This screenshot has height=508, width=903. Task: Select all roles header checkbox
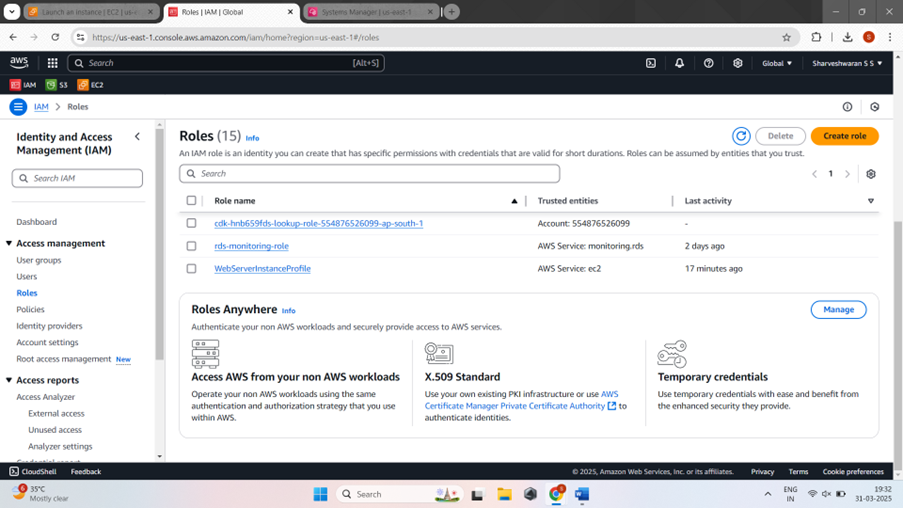pos(191,200)
